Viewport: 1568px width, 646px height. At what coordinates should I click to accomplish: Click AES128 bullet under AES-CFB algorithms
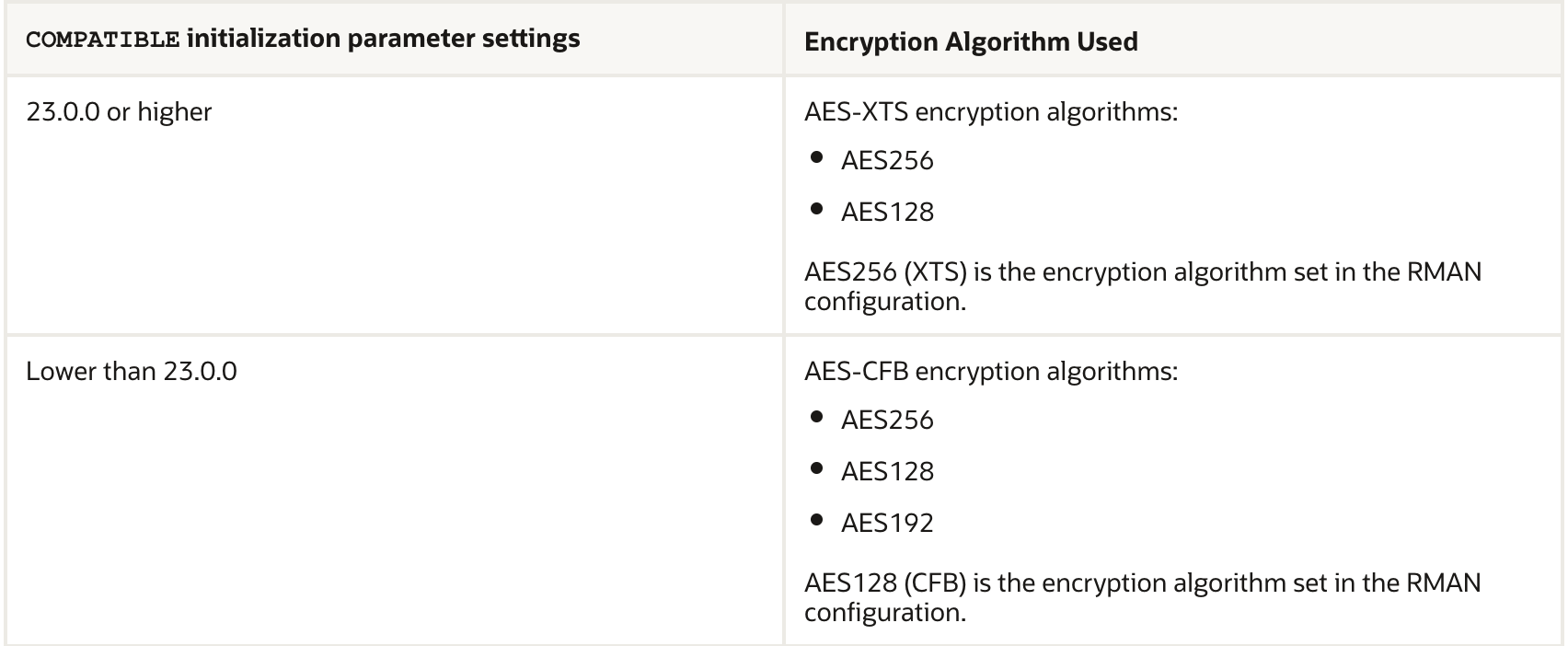(x=887, y=472)
